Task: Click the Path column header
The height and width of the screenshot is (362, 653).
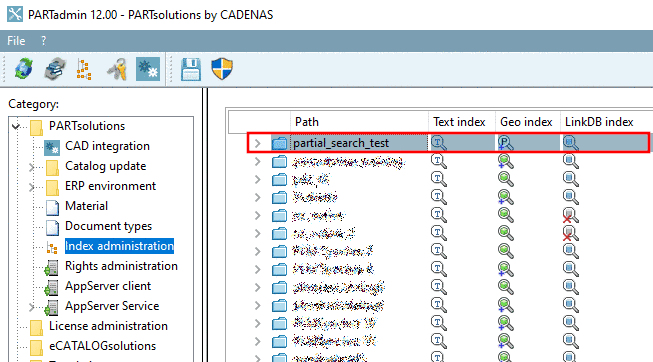Action: [x=359, y=122]
